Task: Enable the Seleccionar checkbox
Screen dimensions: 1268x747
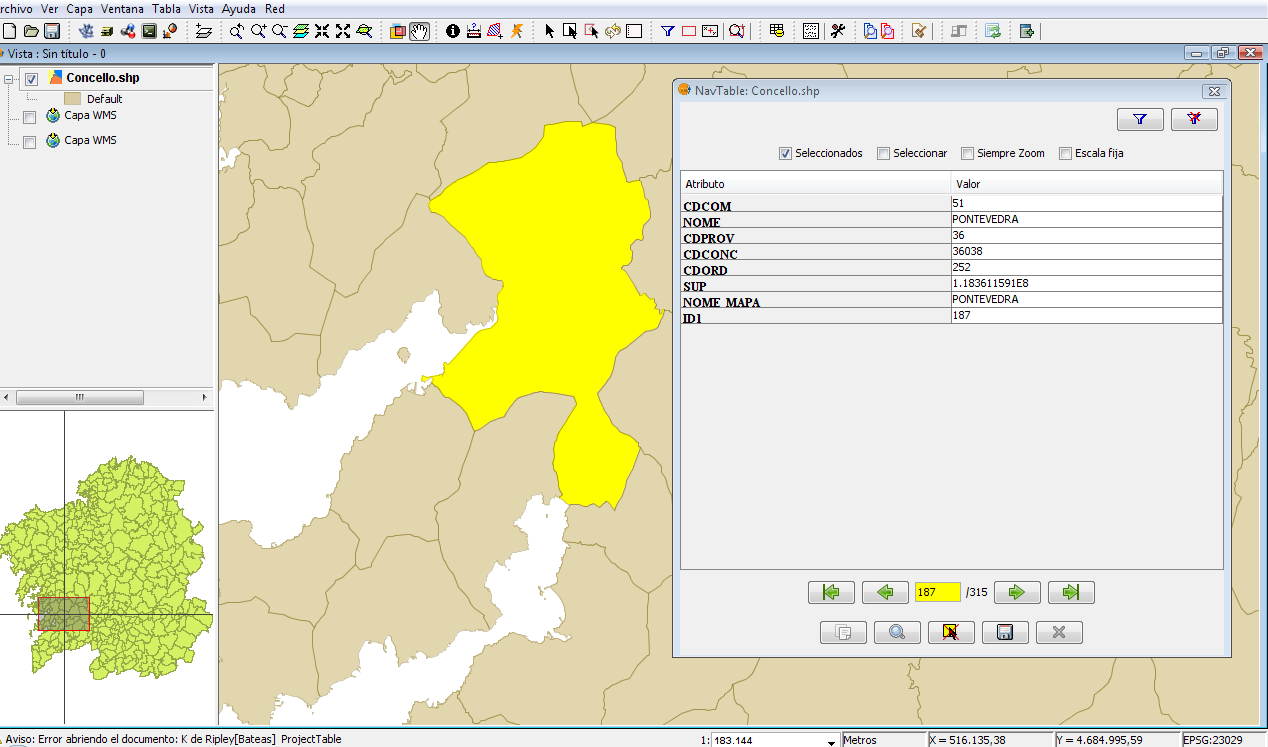Action: pos(883,154)
